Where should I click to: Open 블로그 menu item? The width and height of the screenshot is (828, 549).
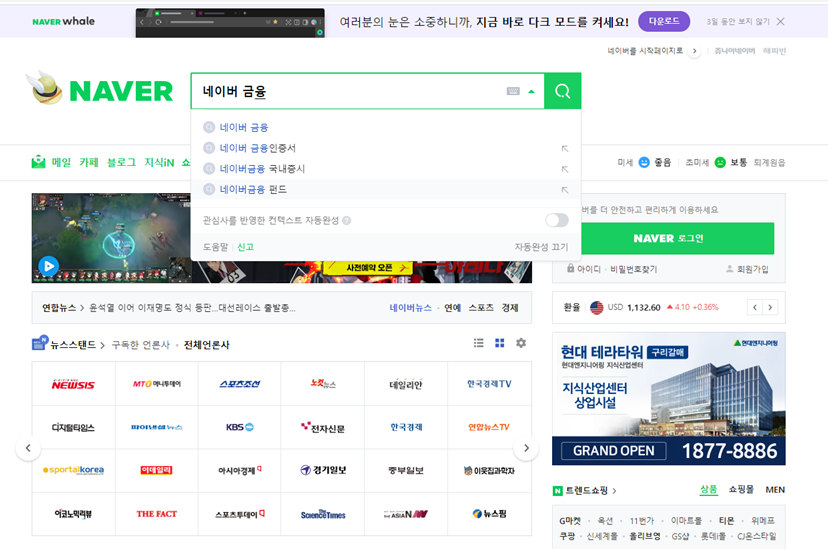[x=121, y=162]
